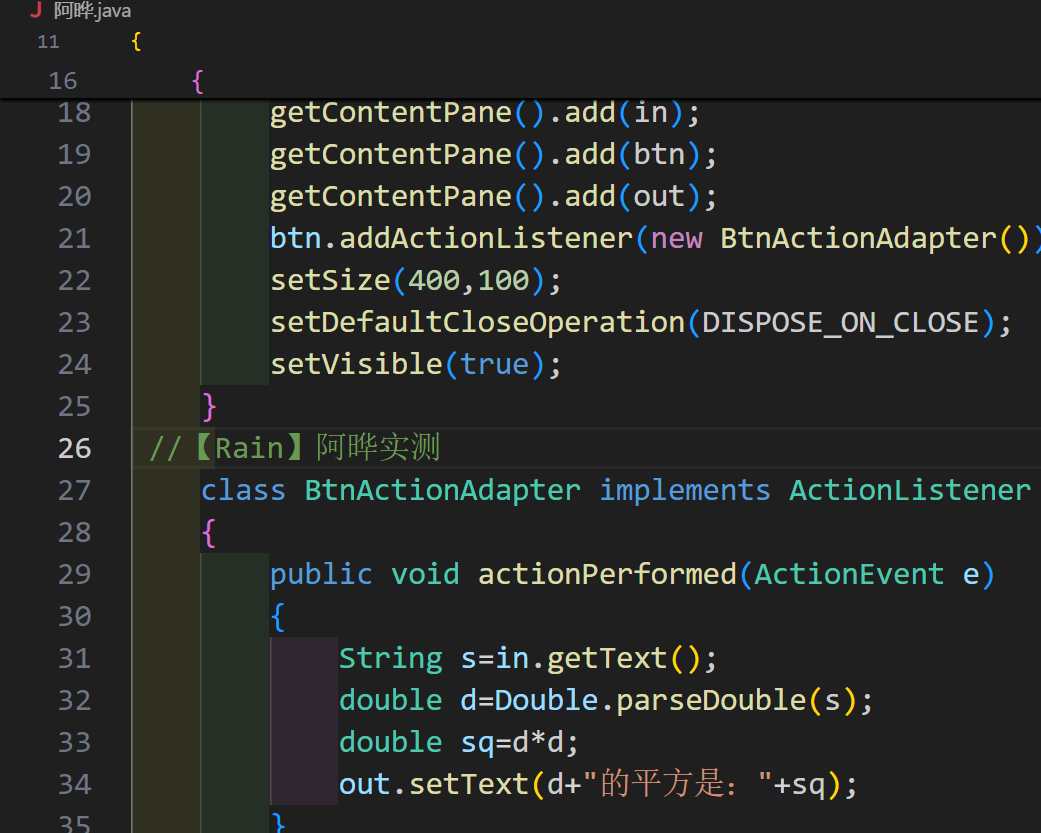Click the DISPOSE_ON_CLOSE constant
The width and height of the screenshot is (1041, 833).
point(841,323)
